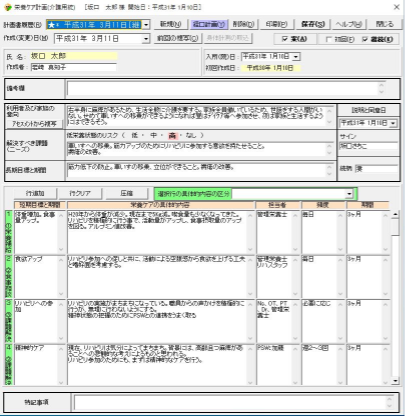Click the 閉じる button
The height and width of the screenshot is (416, 405).
coord(384,24)
